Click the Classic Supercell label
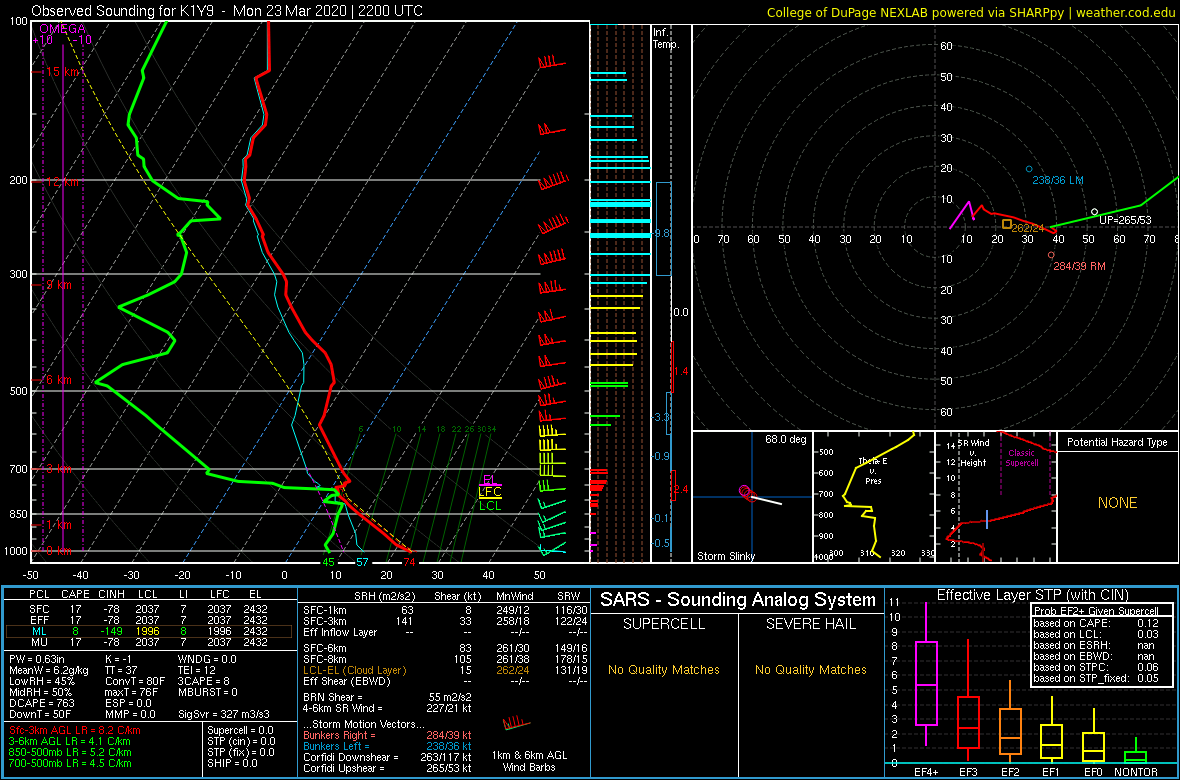 tap(1023, 459)
